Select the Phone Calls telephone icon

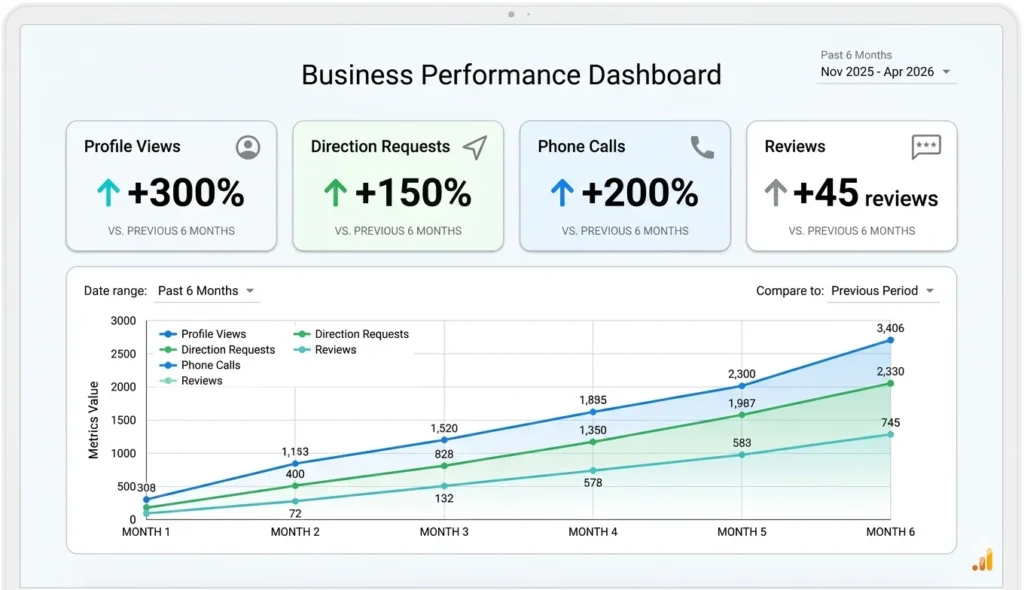click(700, 146)
